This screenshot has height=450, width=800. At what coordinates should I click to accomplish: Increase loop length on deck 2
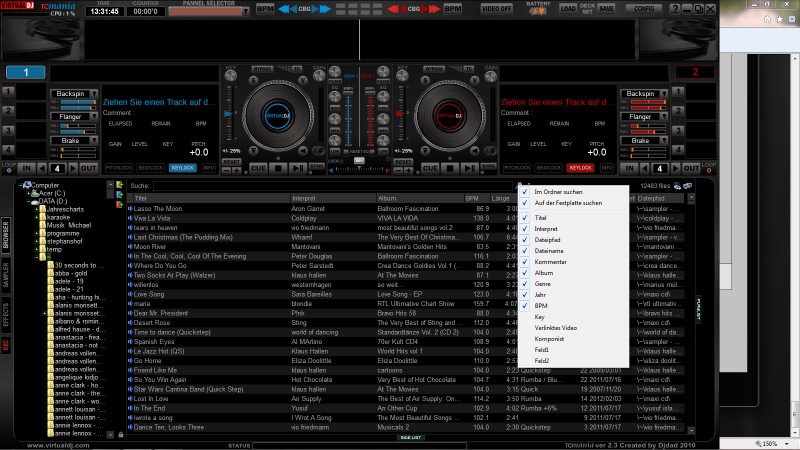click(x=676, y=168)
